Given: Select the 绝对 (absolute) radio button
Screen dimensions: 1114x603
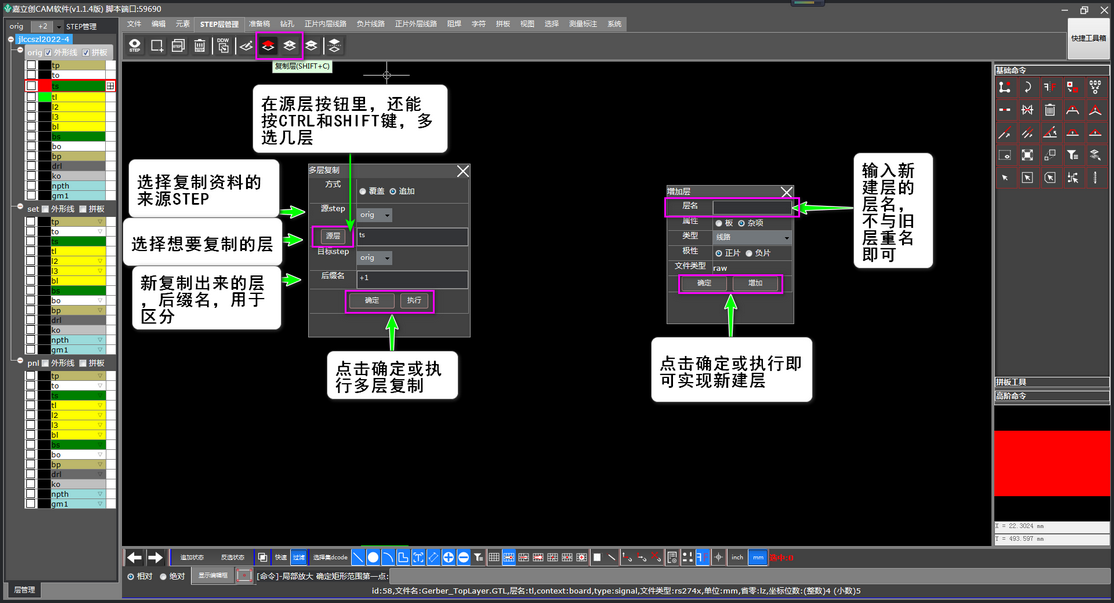Looking at the screenshot, I should 163,577.
